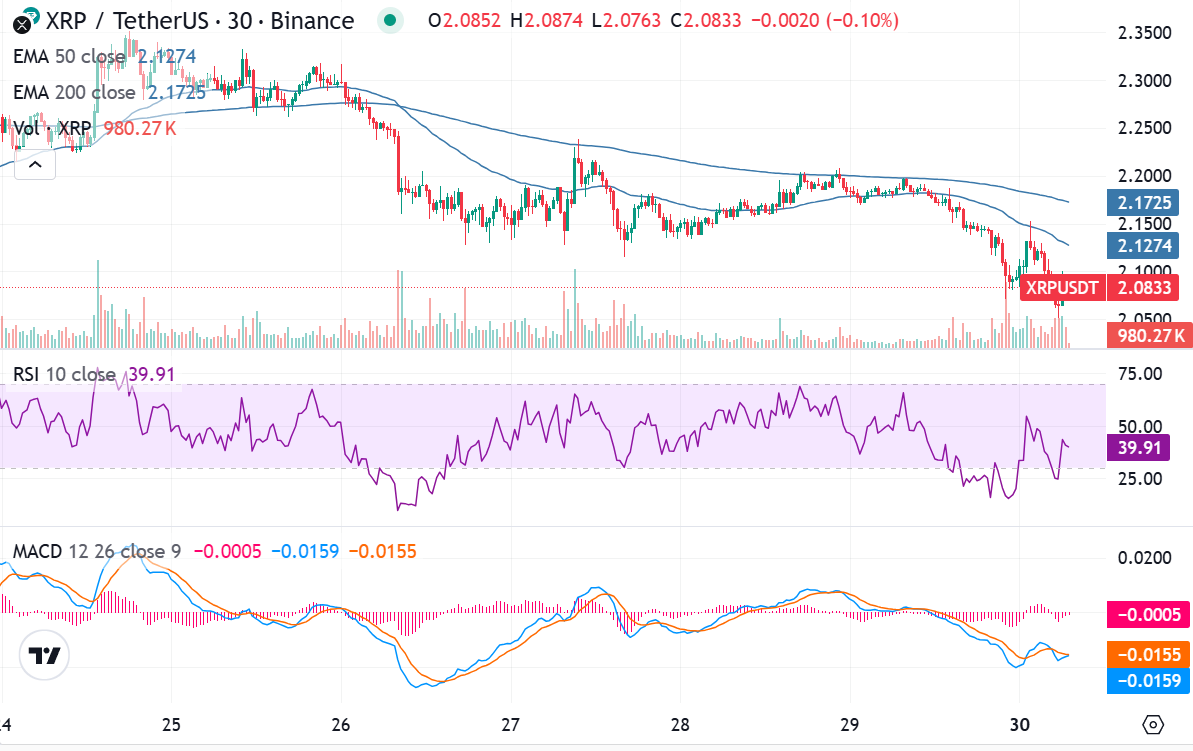Click the low value L2.0763

626,21
